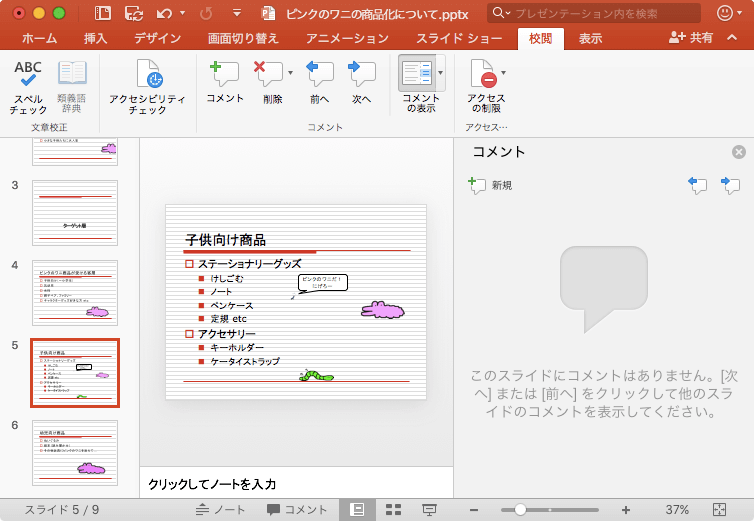Viewport: 754px width, 521px height.
Task: Toggle comments pane (コメント) in status bar
Action: pos(297,509)
